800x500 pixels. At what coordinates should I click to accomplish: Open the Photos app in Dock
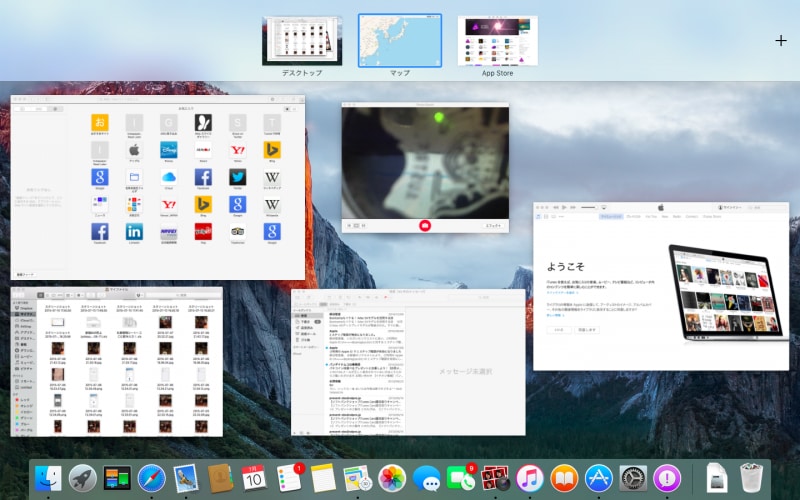(x=392, y=478)
